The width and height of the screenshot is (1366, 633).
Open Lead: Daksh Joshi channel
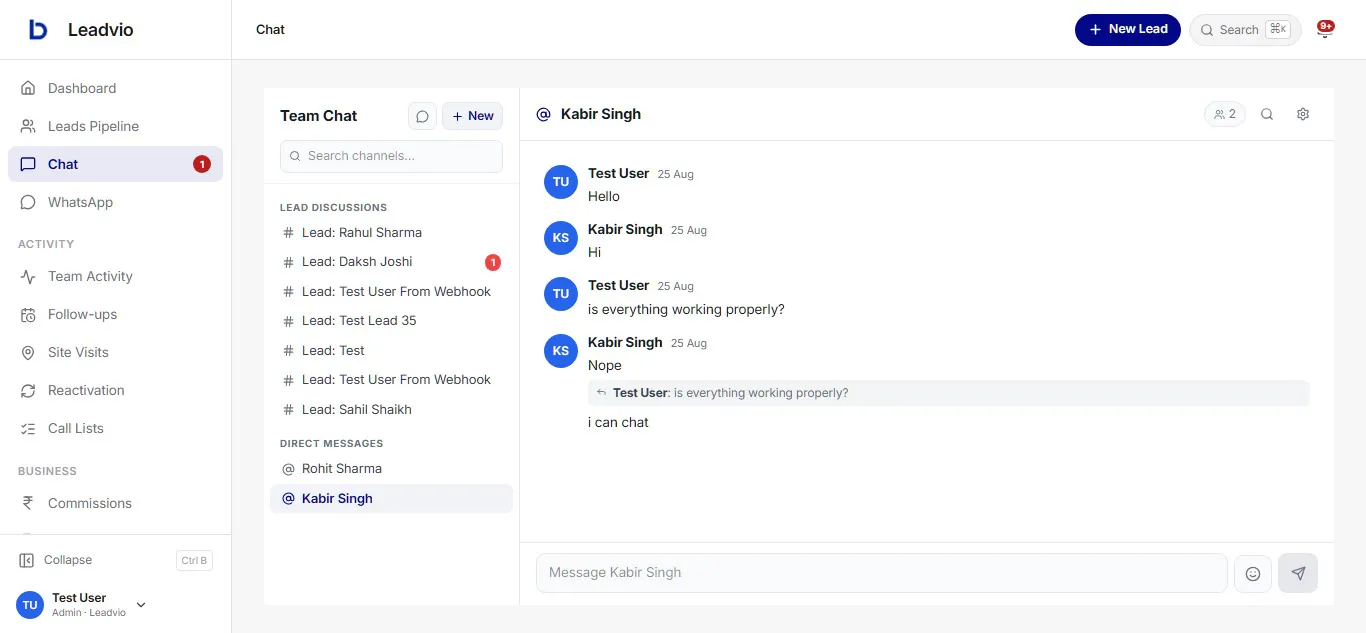[391, 262]
